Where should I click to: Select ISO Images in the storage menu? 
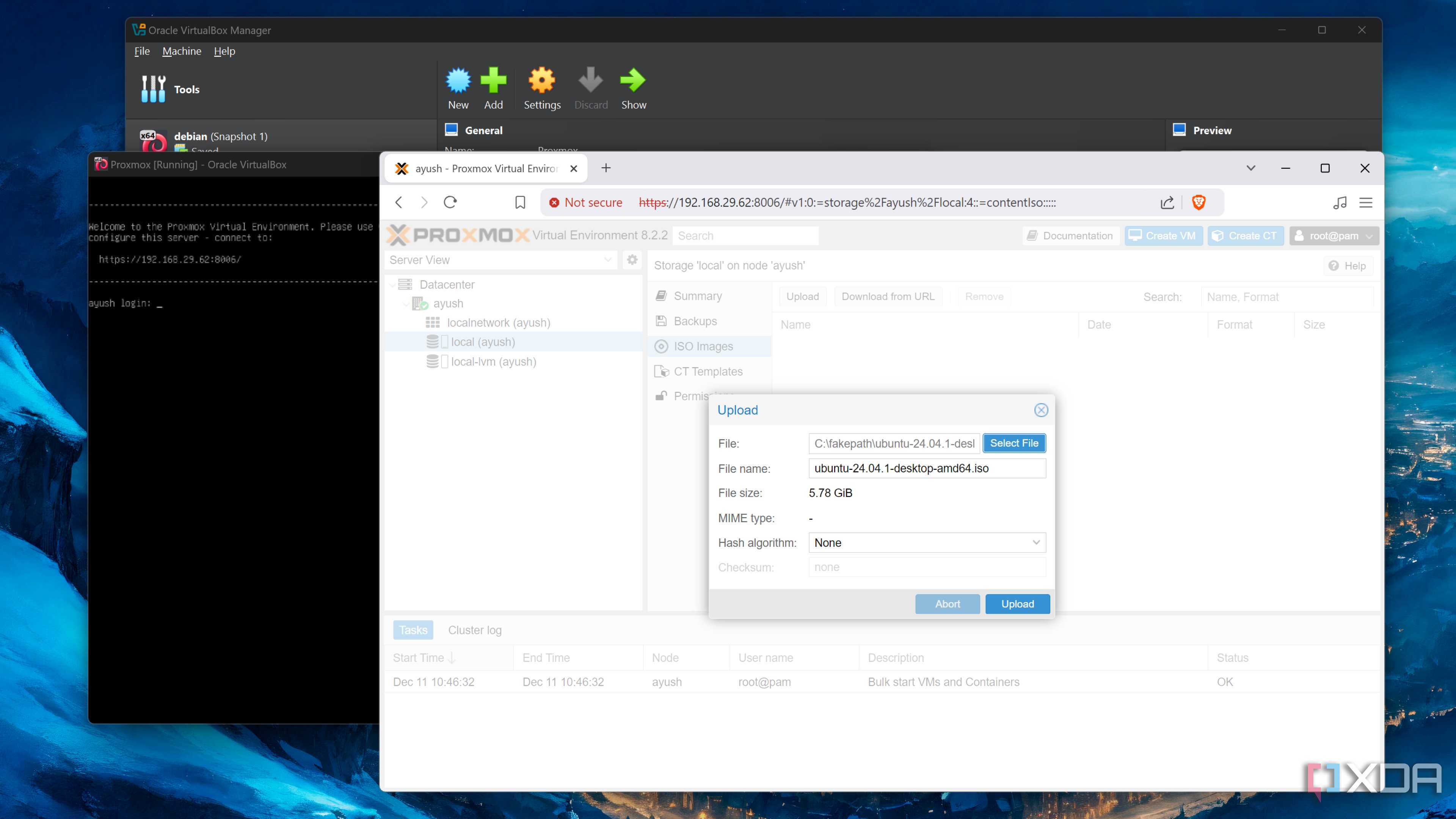pyautogui.click(x=710, y=346)
